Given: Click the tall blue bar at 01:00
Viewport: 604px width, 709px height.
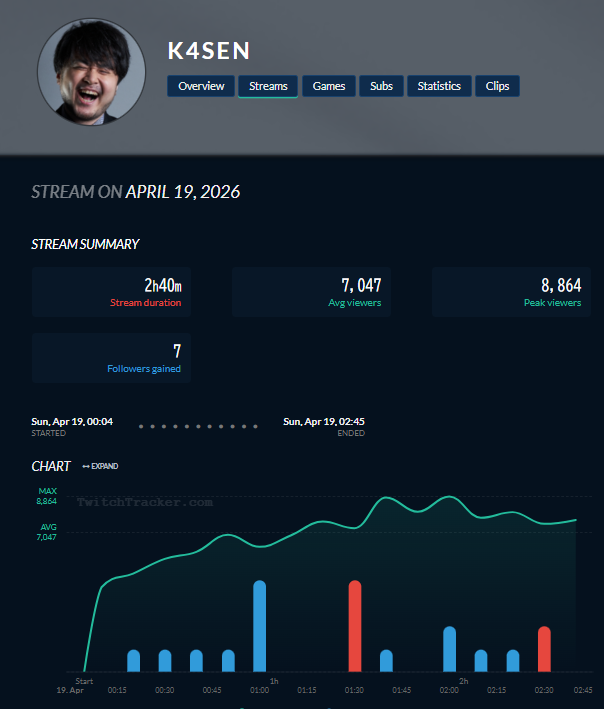Looking at the screenshot, I should [260, 626].
